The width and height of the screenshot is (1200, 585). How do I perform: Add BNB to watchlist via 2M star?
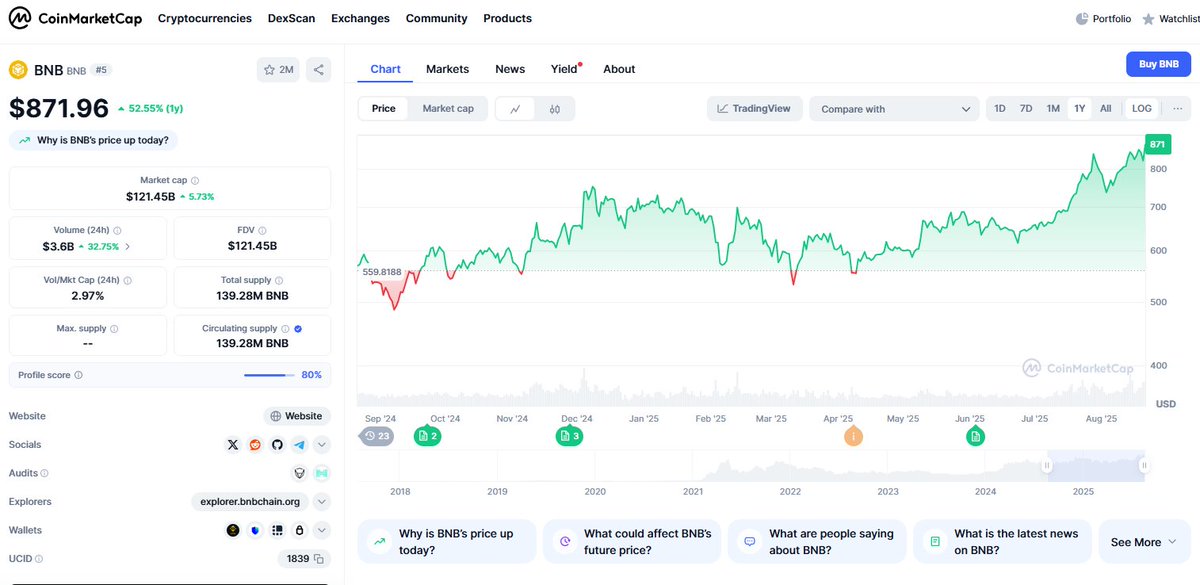[x=278, y=70]
